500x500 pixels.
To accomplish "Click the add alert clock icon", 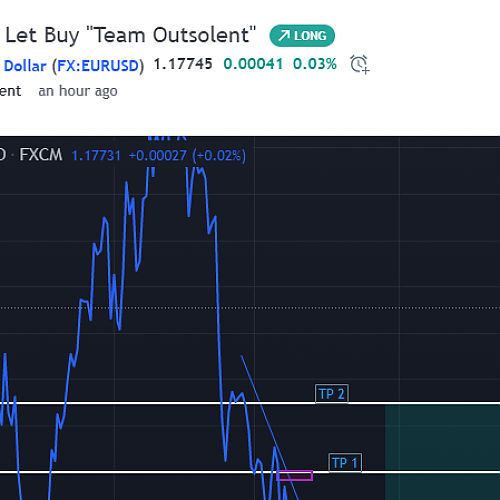I will point(359,64).
